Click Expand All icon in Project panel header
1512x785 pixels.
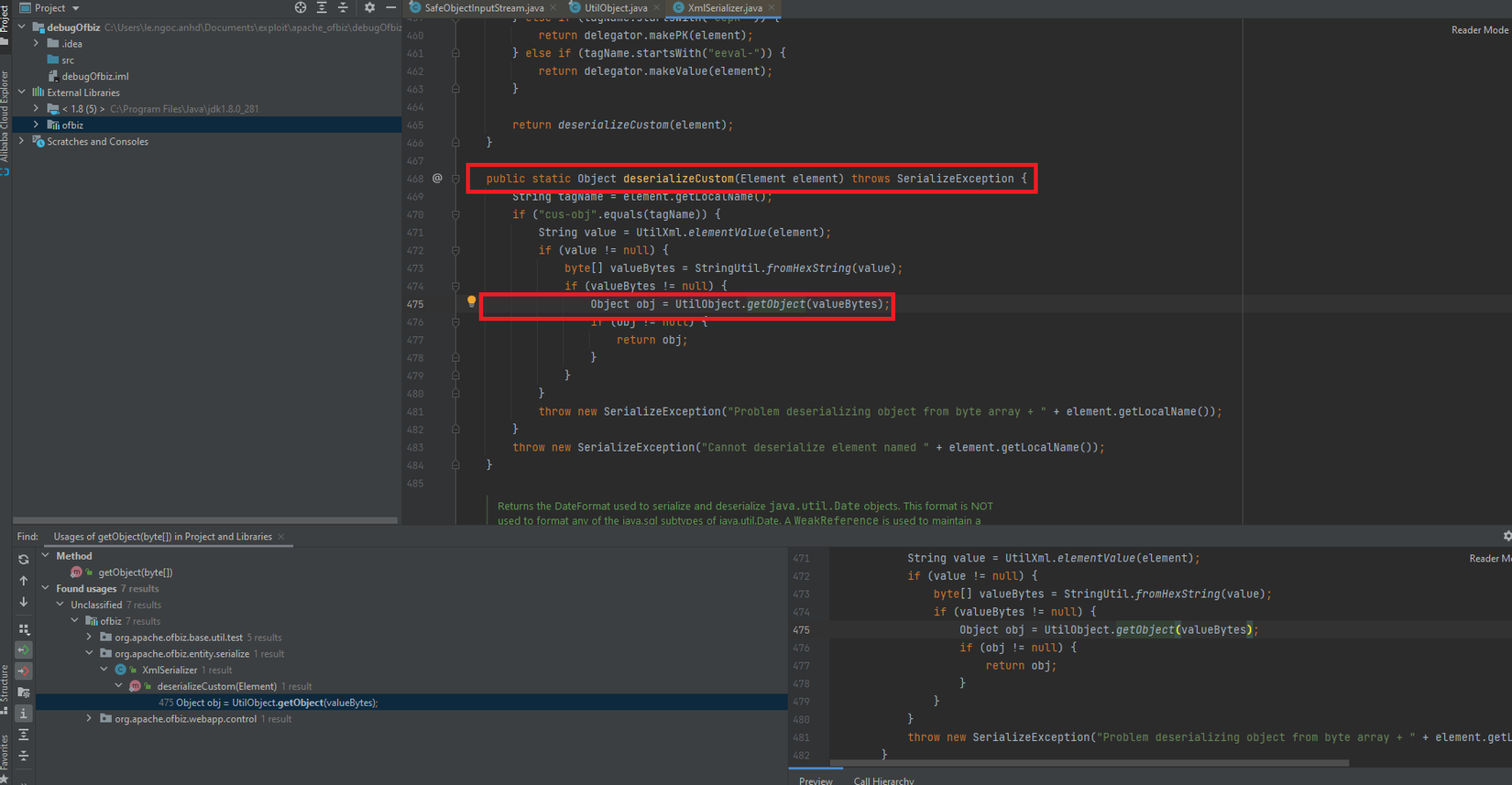tap(322, 7)
